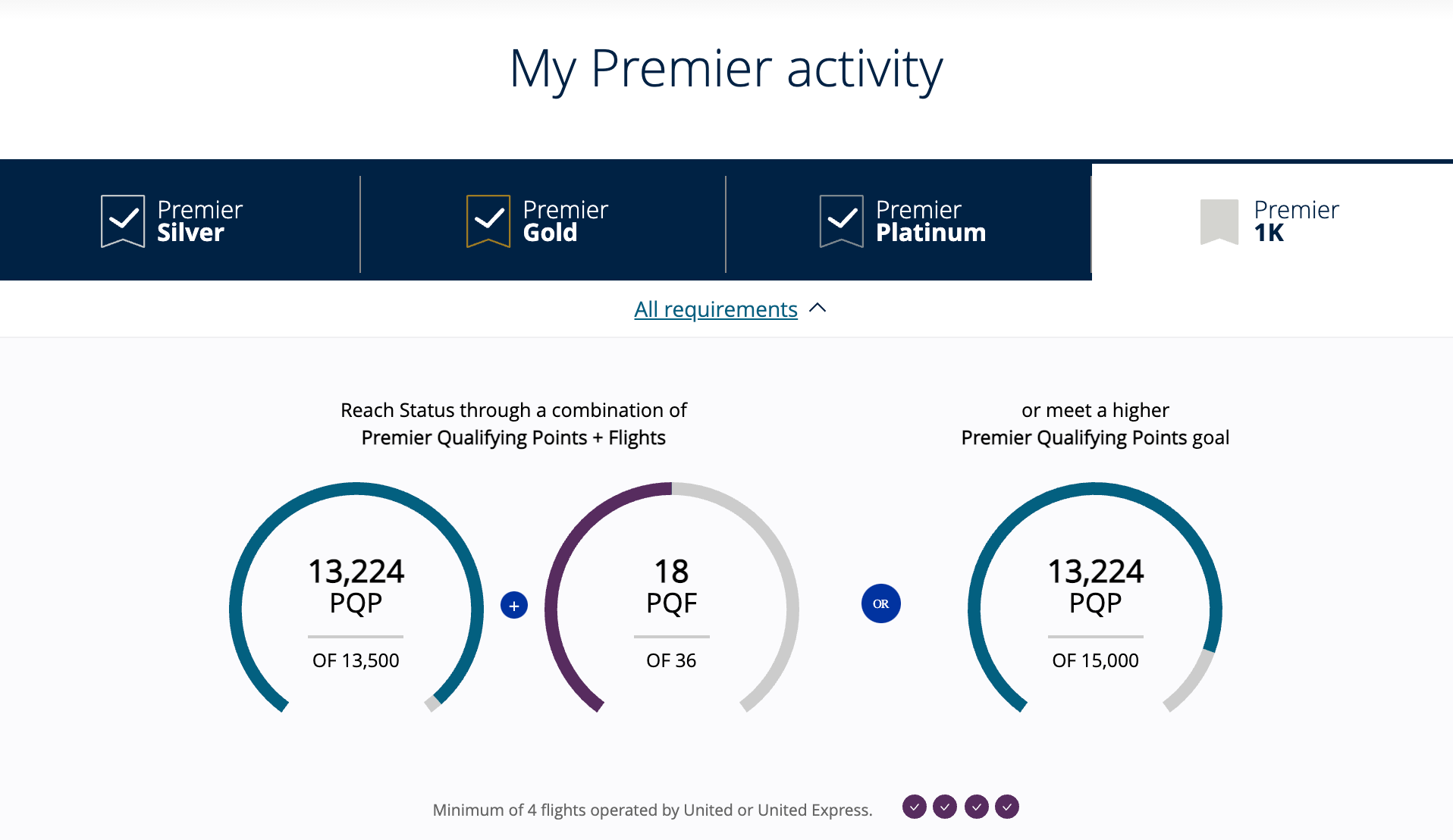Screen dimensions: 1453x840
Task: Click the blue plus circle icon
Action: pos(514,605)
